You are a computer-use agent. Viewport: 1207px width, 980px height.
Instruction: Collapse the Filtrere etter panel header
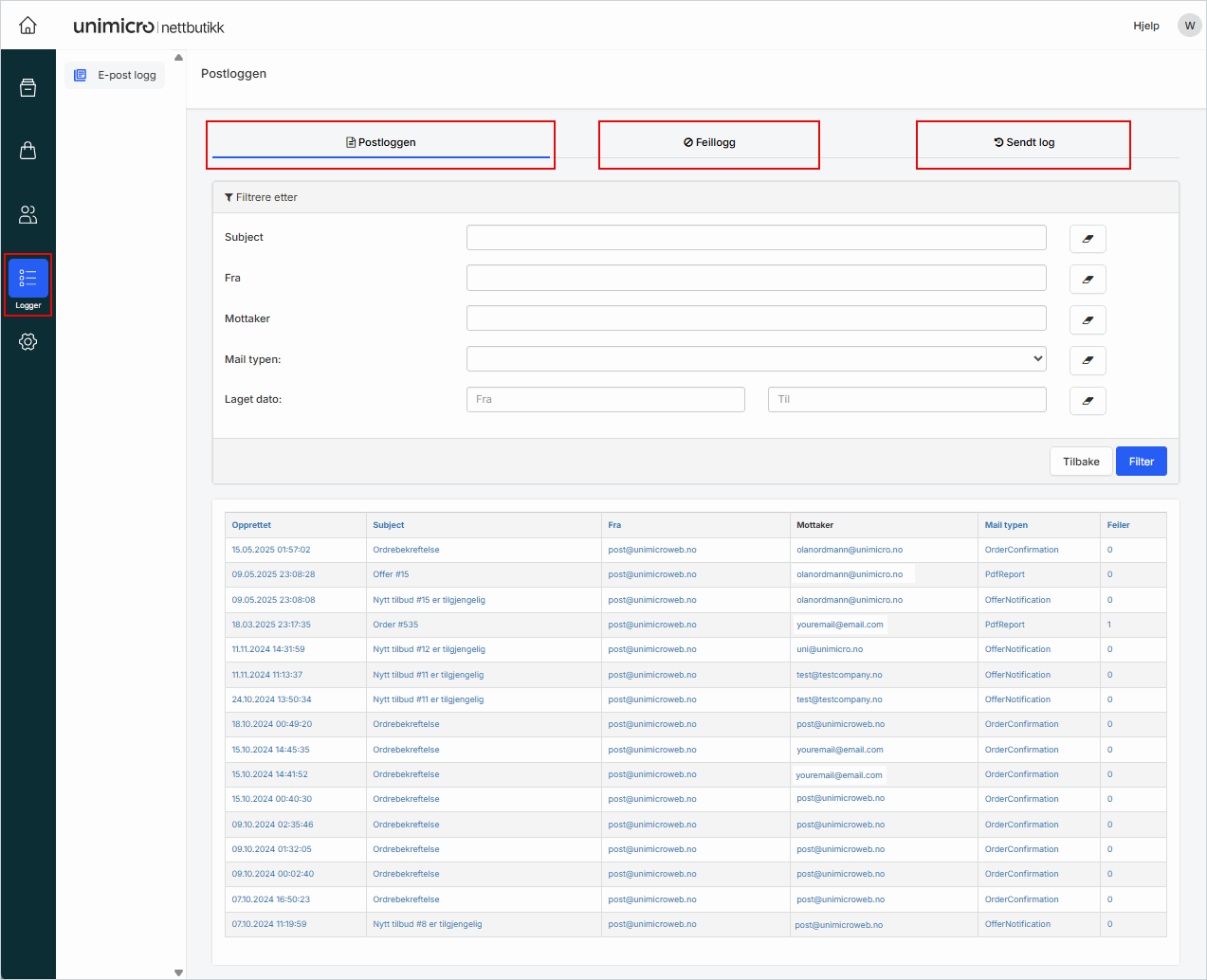[x=262, y=197]
